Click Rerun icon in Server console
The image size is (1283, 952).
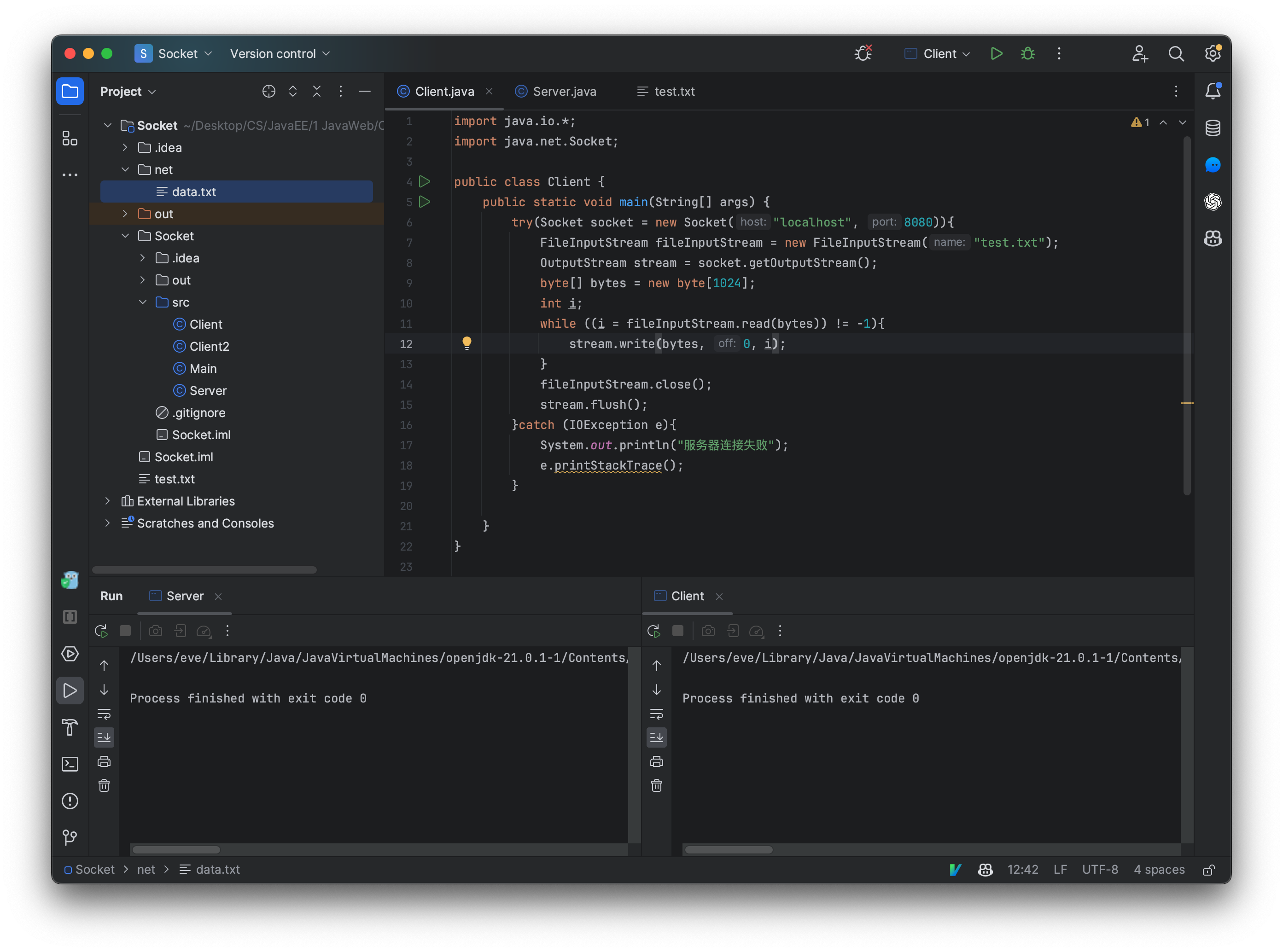[x=101, y=631]
